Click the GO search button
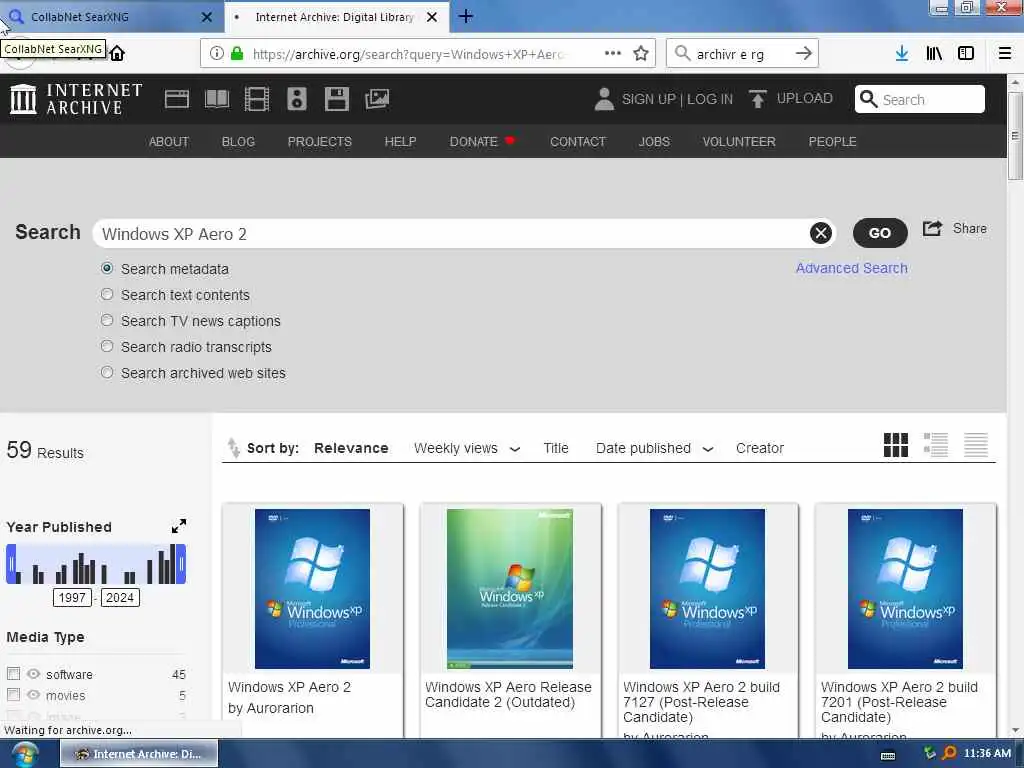Viewport: 1024px width, 768px height. pos(880,232)
